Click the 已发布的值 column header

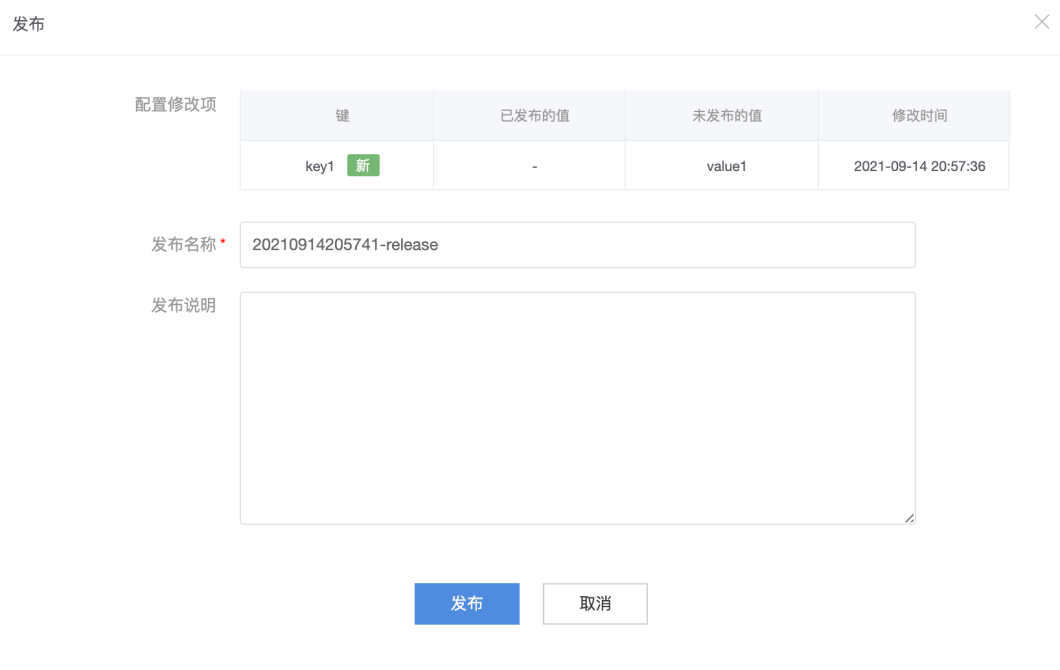(x=534, y=116)
